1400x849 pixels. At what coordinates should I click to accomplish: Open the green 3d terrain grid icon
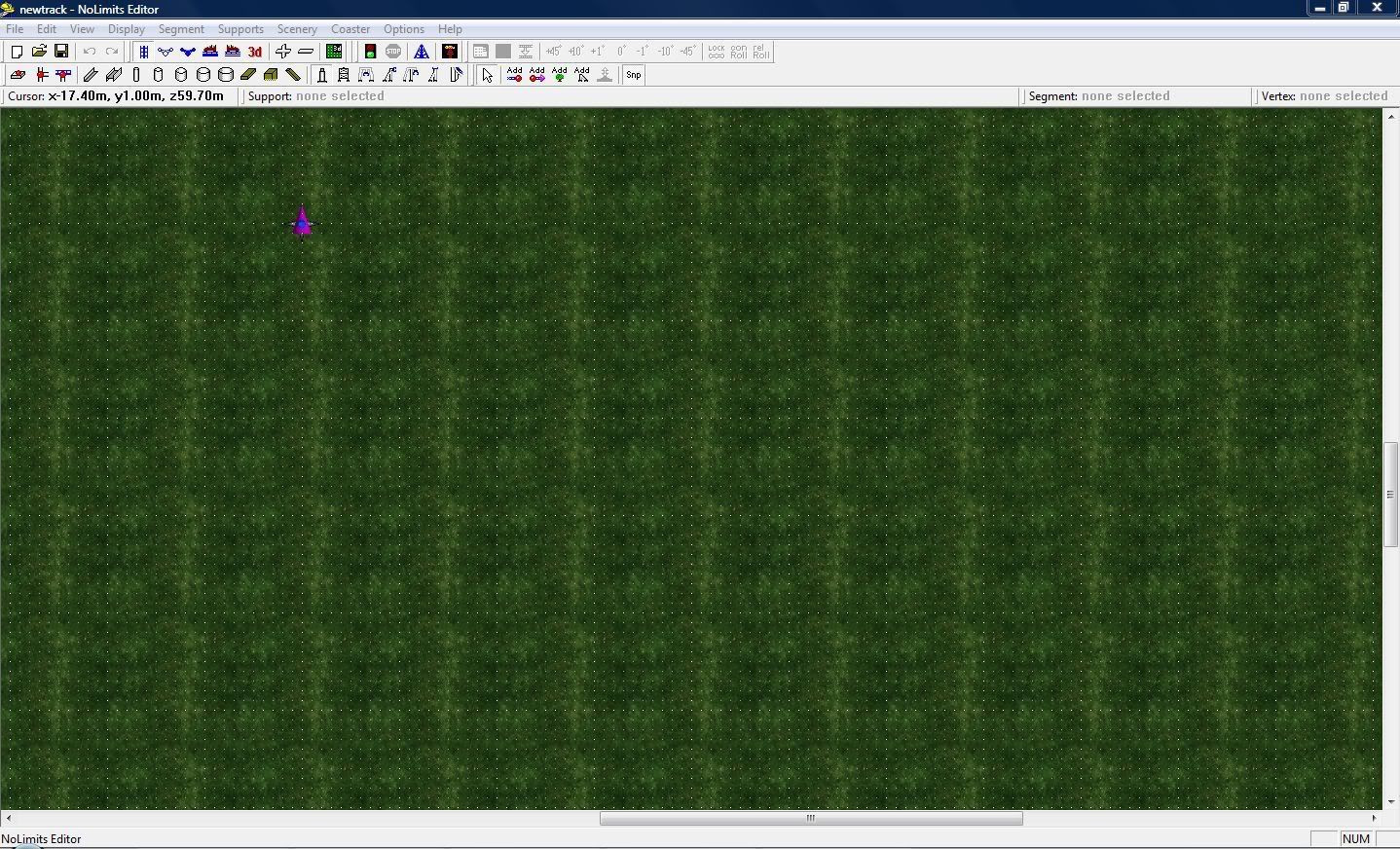pyautogui.click(x=334, y=52)
